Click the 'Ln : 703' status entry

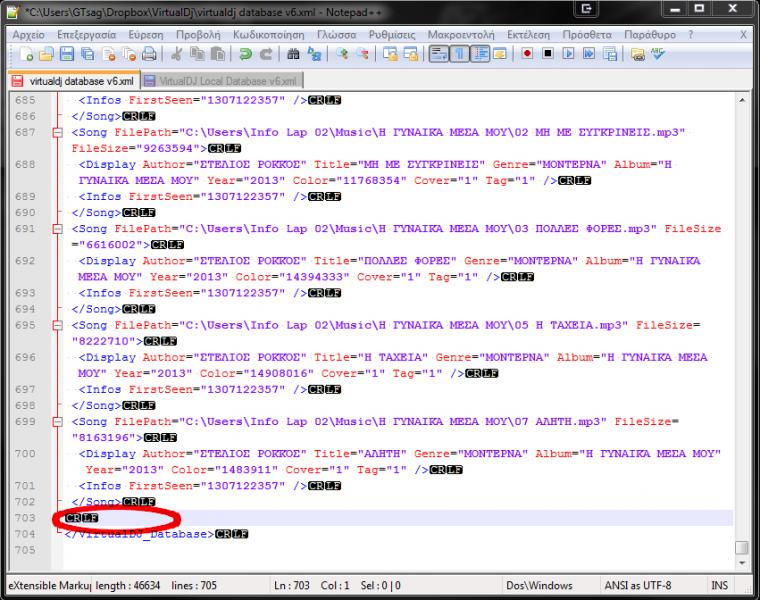click(292, 585)
